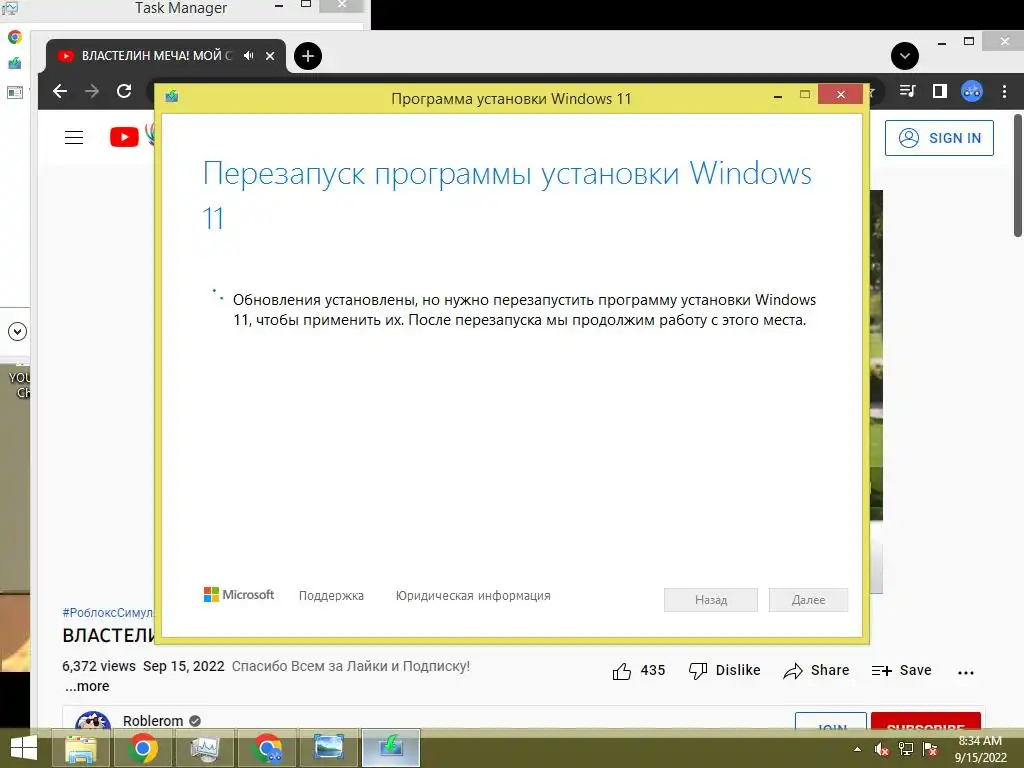Go to YouTube home logo
The image size is (1024, 768).
124,137
